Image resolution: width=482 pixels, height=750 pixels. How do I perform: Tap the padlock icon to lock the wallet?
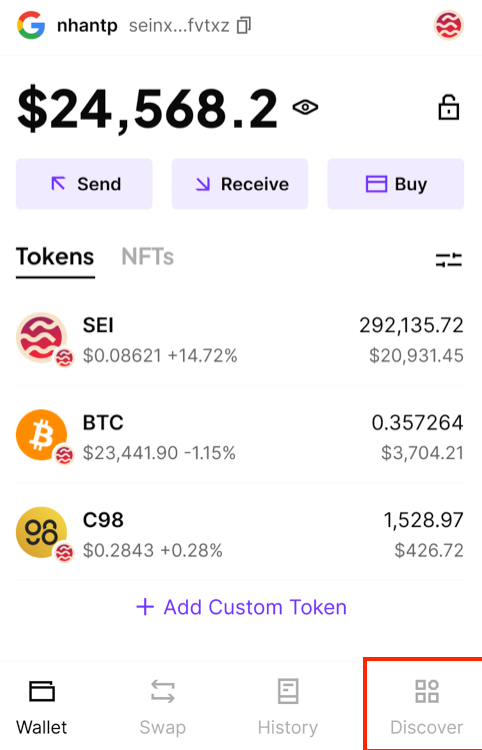click(449, 108)
